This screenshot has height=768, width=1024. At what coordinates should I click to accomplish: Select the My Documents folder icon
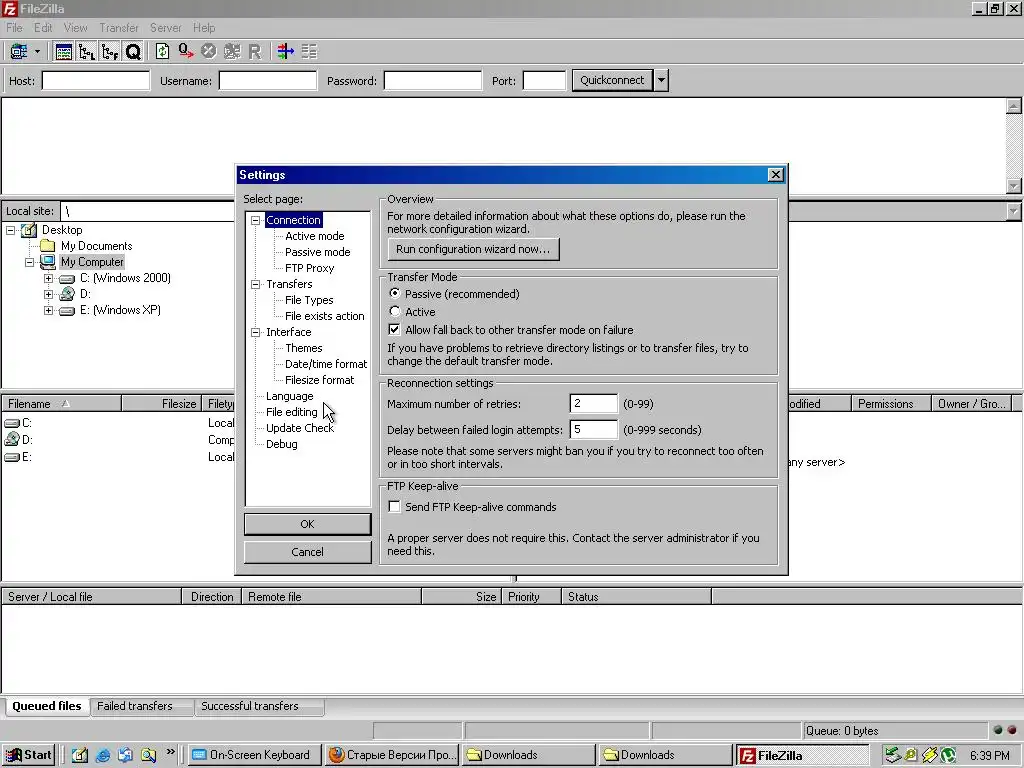coord(48,246)
